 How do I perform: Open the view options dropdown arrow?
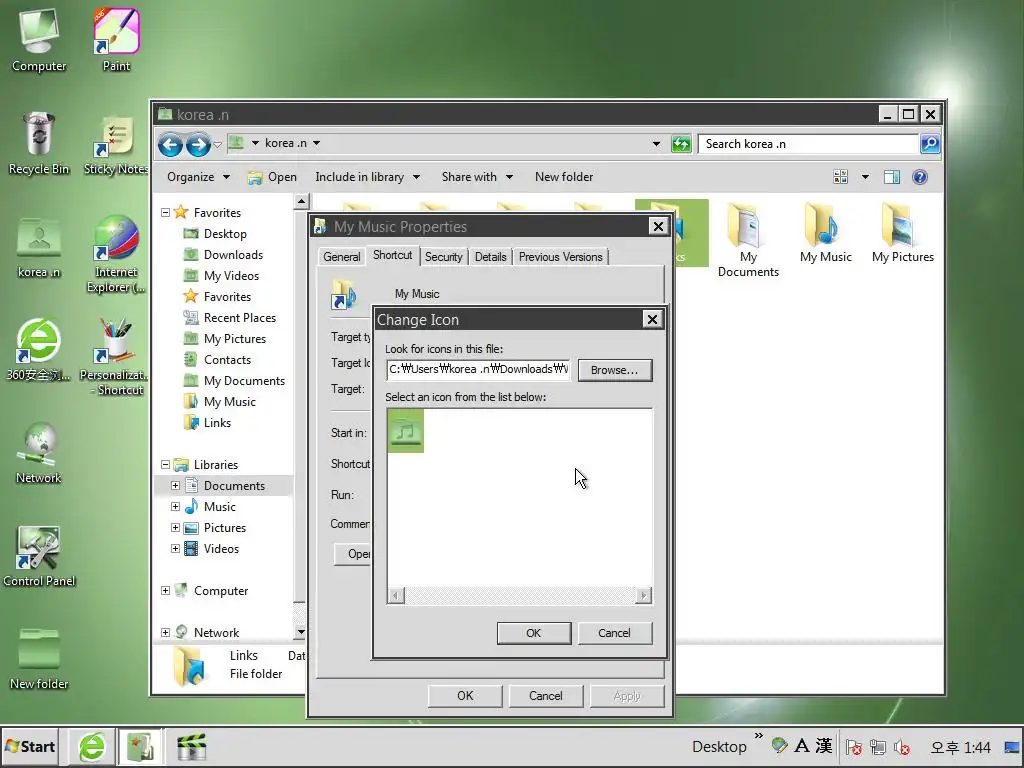(x=865, y=177)
